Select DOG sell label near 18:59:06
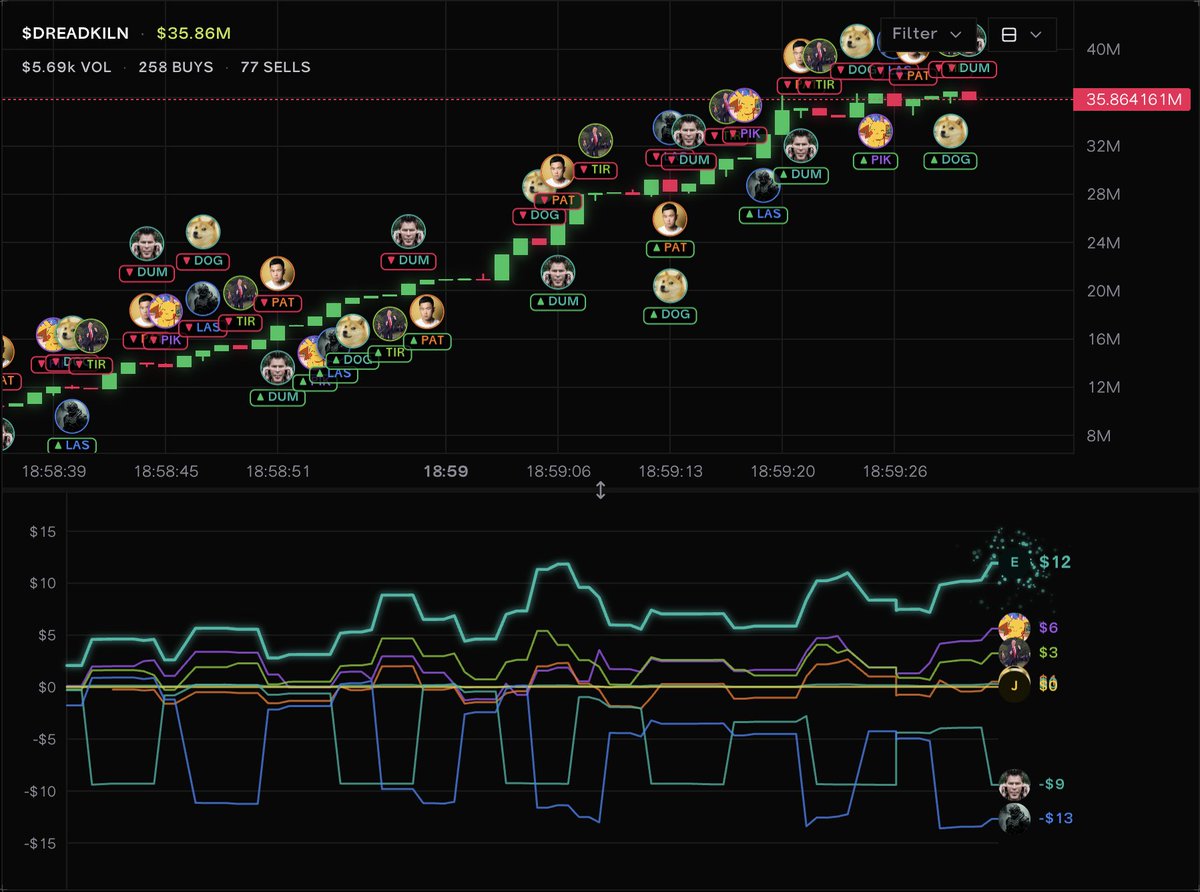Image resolution: width=1200 pixels, height=892 pixels. point(539,215)
